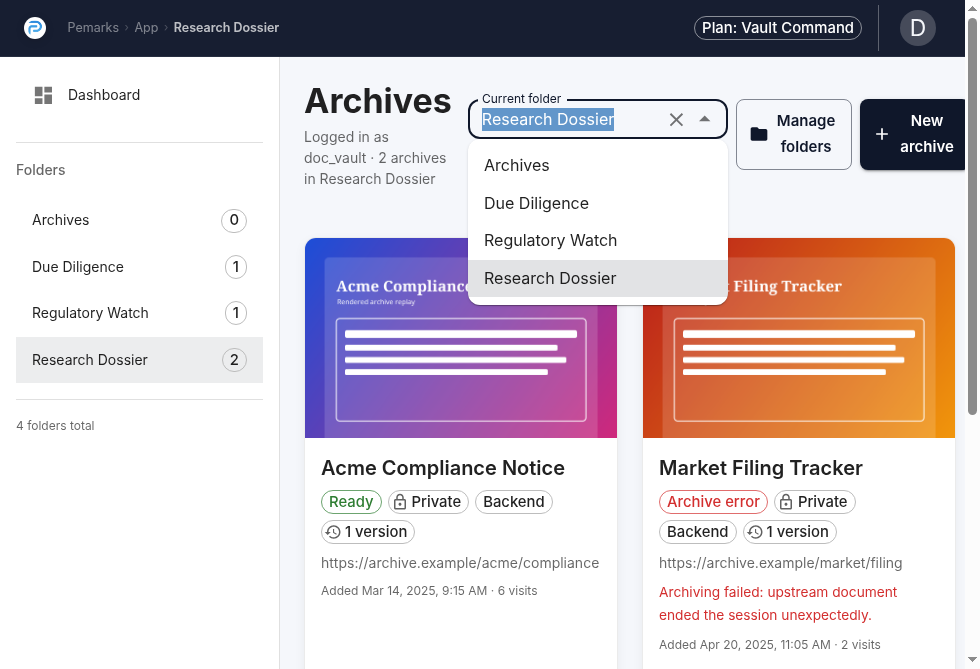Click history icon on Market Filing version chip
Screen dimensions: 980x669
point(755,532)
